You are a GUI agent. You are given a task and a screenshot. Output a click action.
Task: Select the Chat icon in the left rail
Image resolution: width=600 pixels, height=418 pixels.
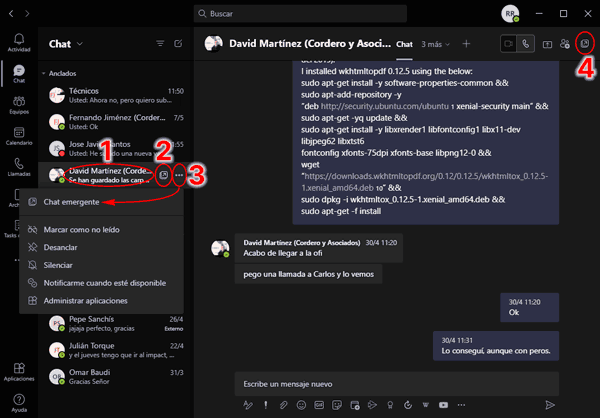(x=19, y=73)
